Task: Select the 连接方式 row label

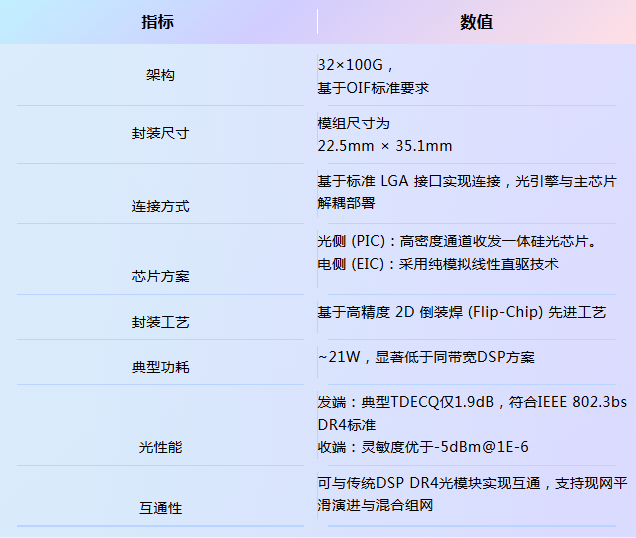Action: tap(160, 206)
